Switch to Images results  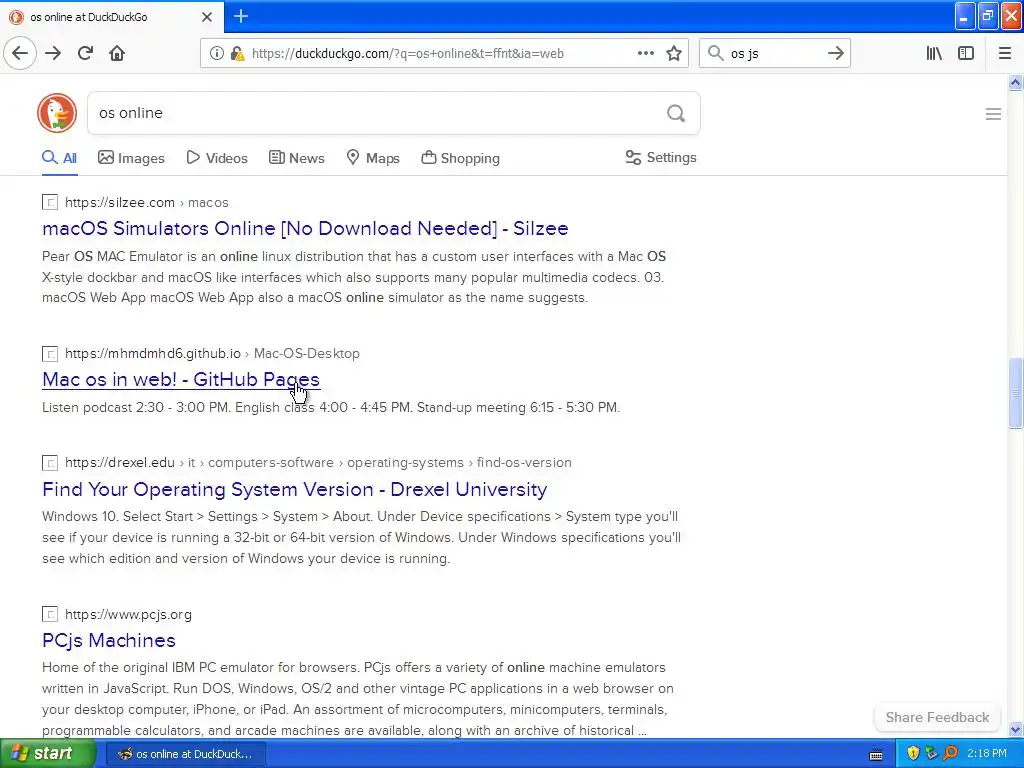(131, 158)
